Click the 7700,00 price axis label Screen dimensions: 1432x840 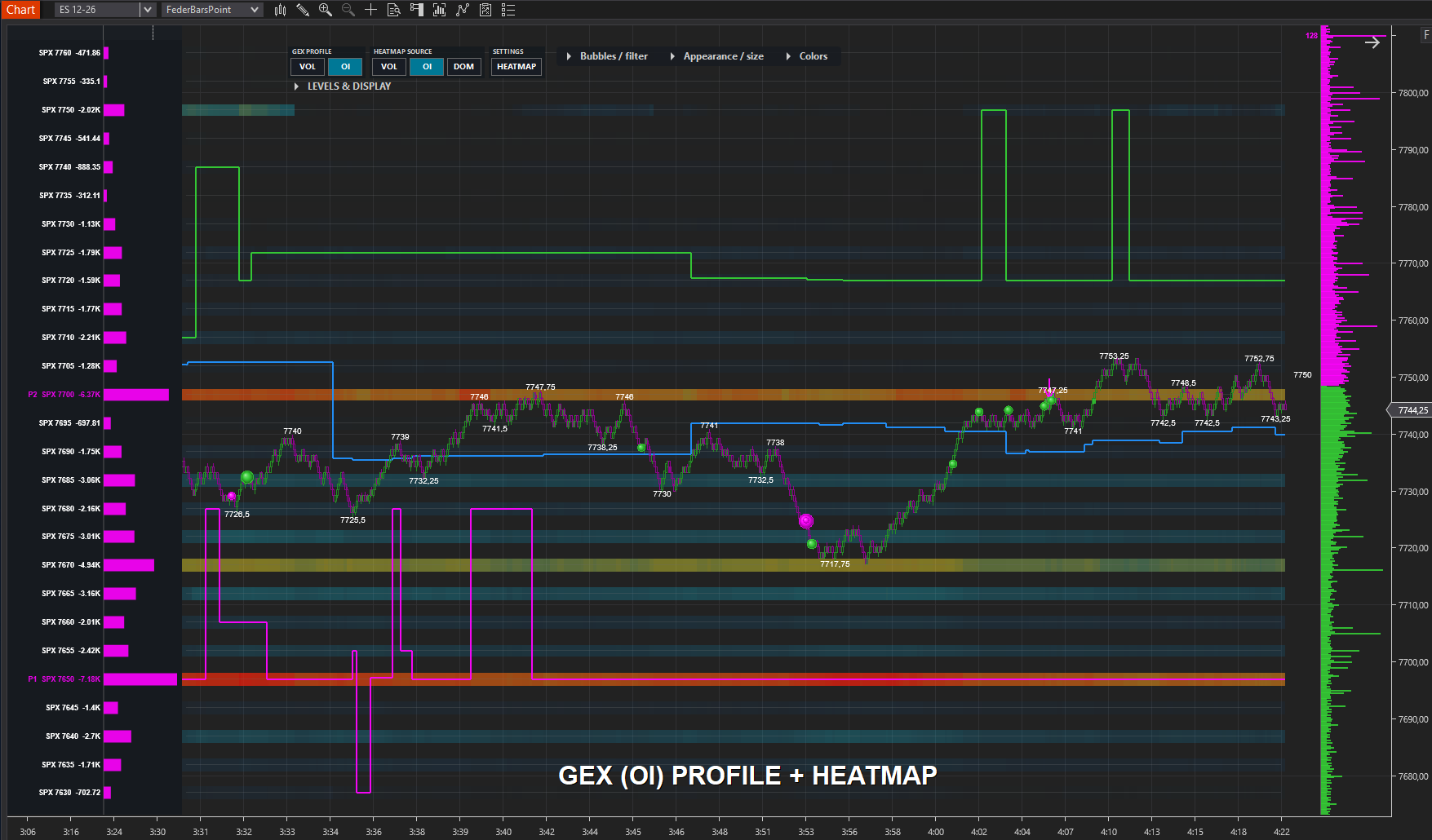click(x=1413, y=662)
